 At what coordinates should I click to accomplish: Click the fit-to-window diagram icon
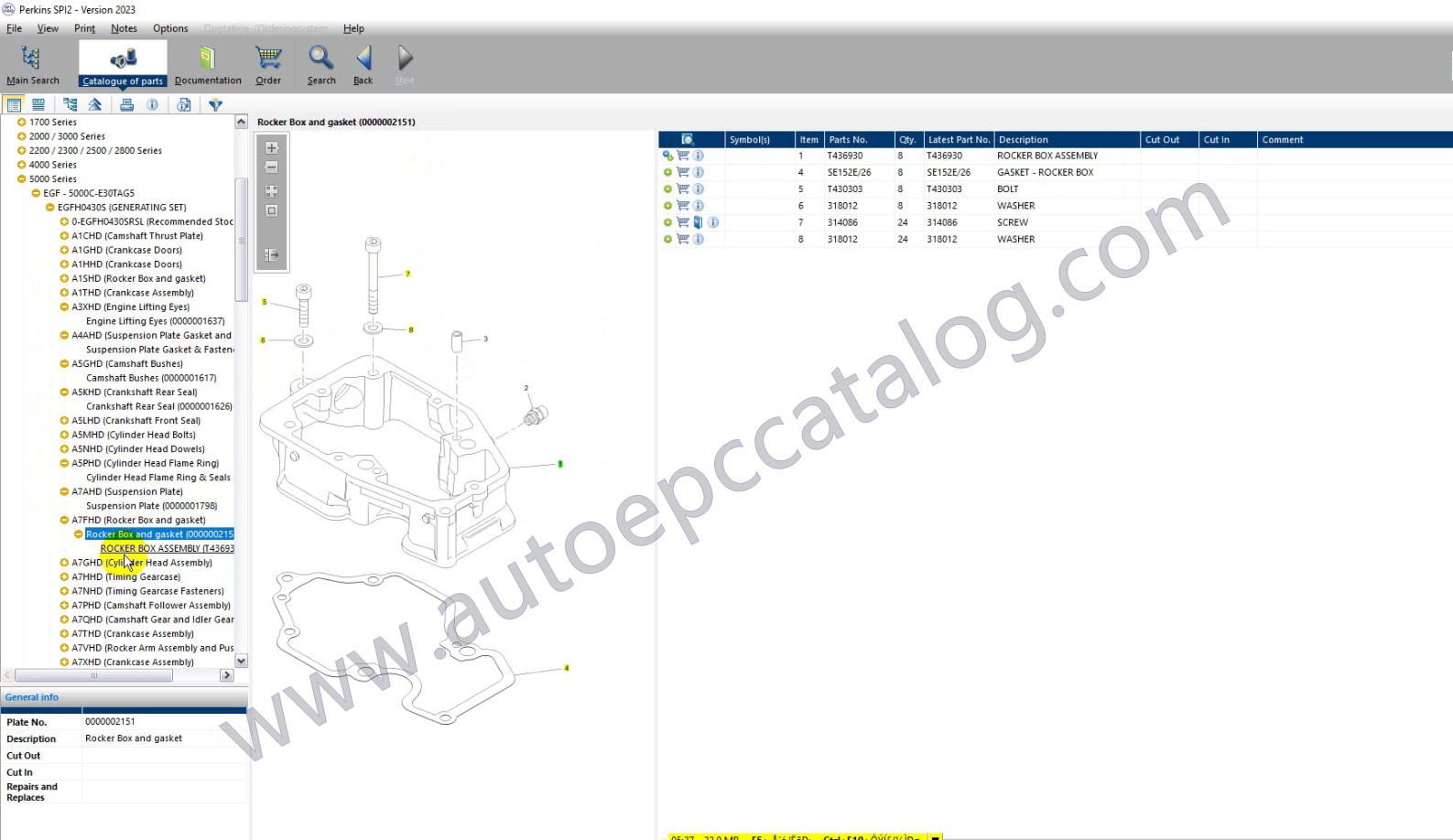(271, 191)
